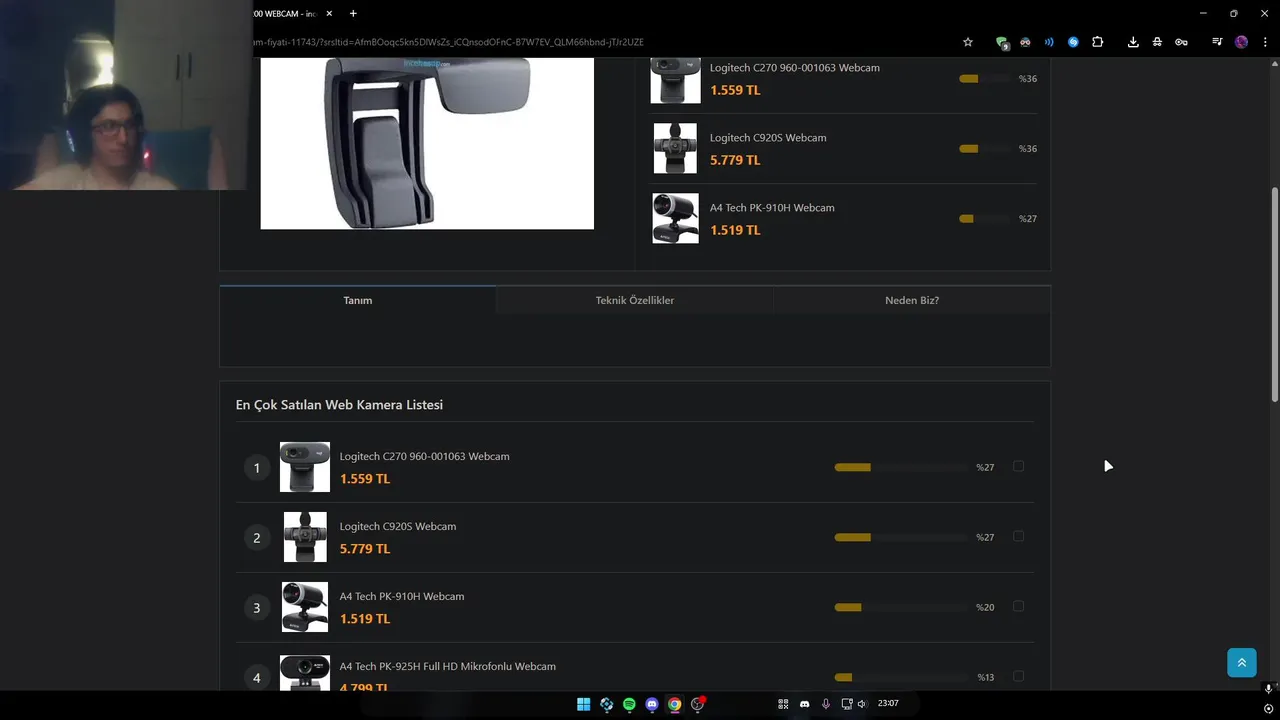Open the volume speaker tray icon
Image resolution: width=1280 pixels, height=720 pixels.
(862, 704)
